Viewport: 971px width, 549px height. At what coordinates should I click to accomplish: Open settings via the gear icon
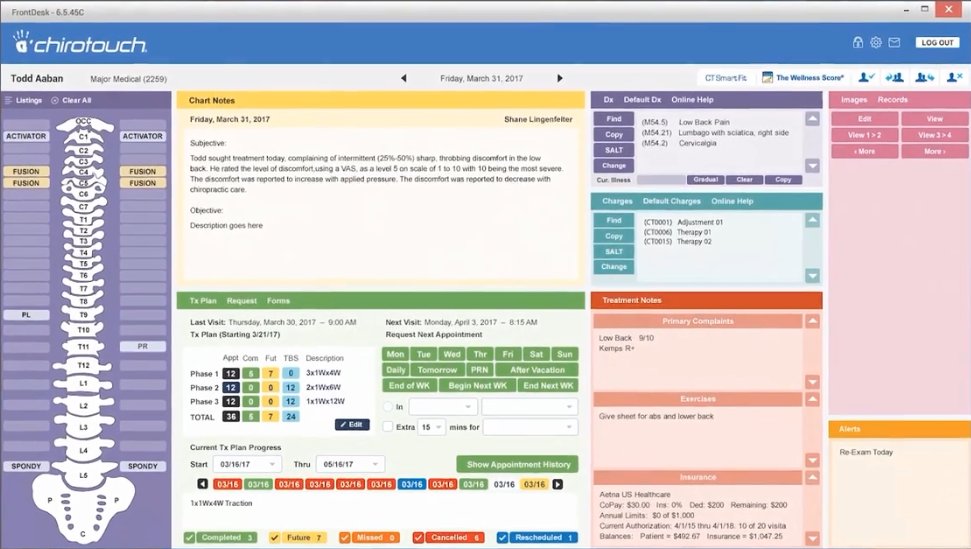point(875,43)
